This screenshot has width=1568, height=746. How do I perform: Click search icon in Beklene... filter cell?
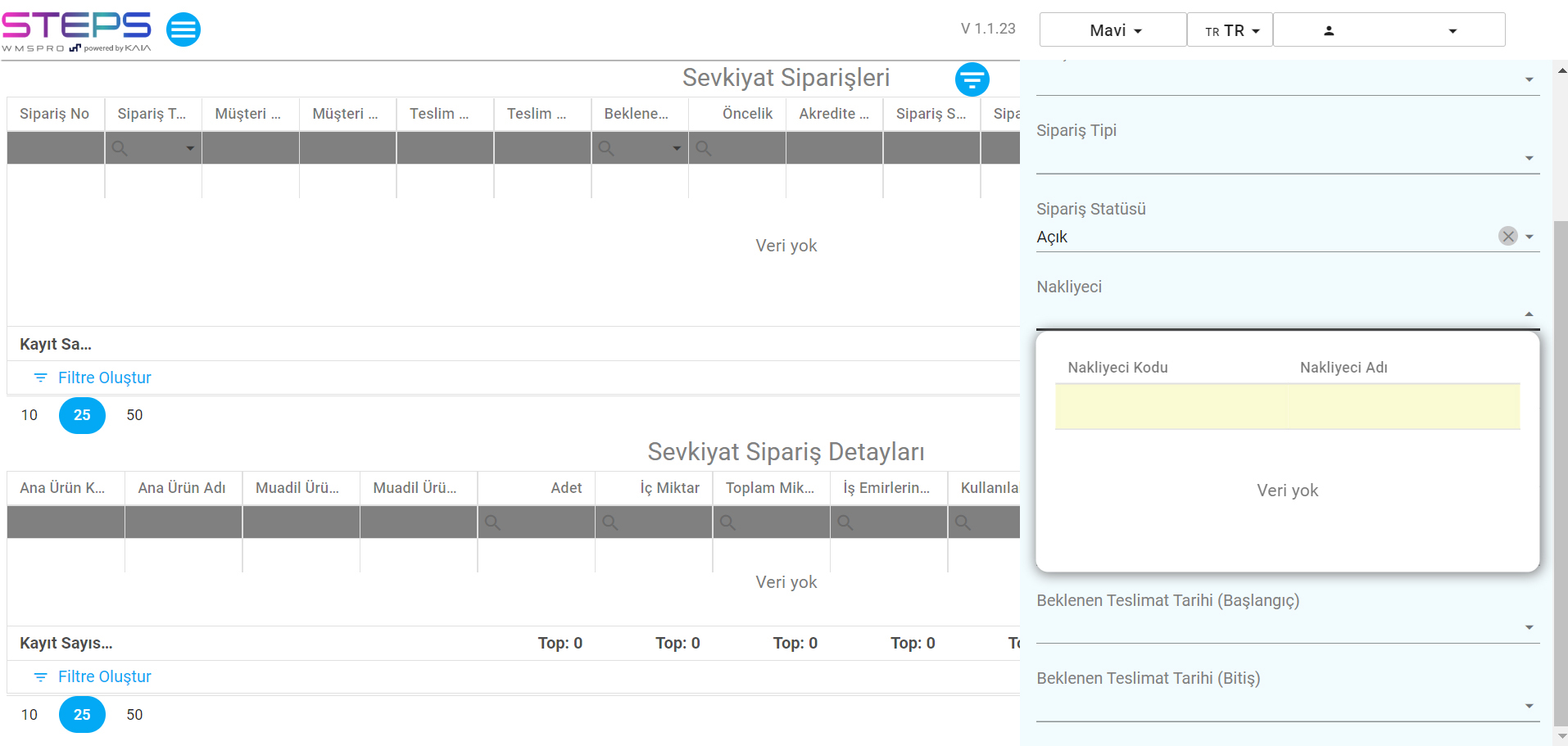pyautogui.click(x=606, y=148)
